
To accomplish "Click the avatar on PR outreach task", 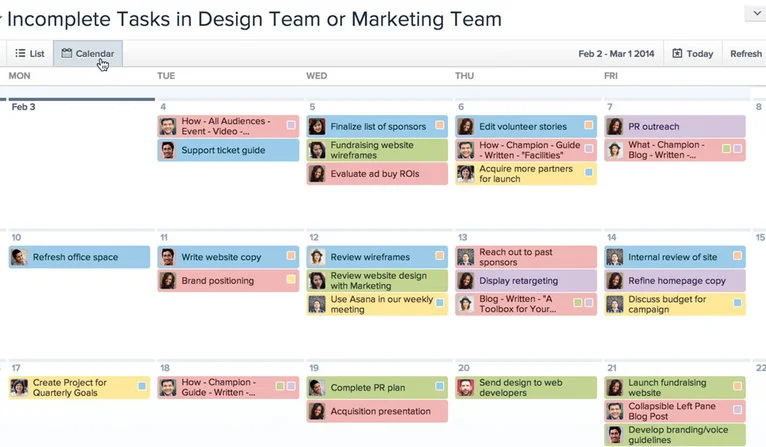I will click(x=615, y=127).
